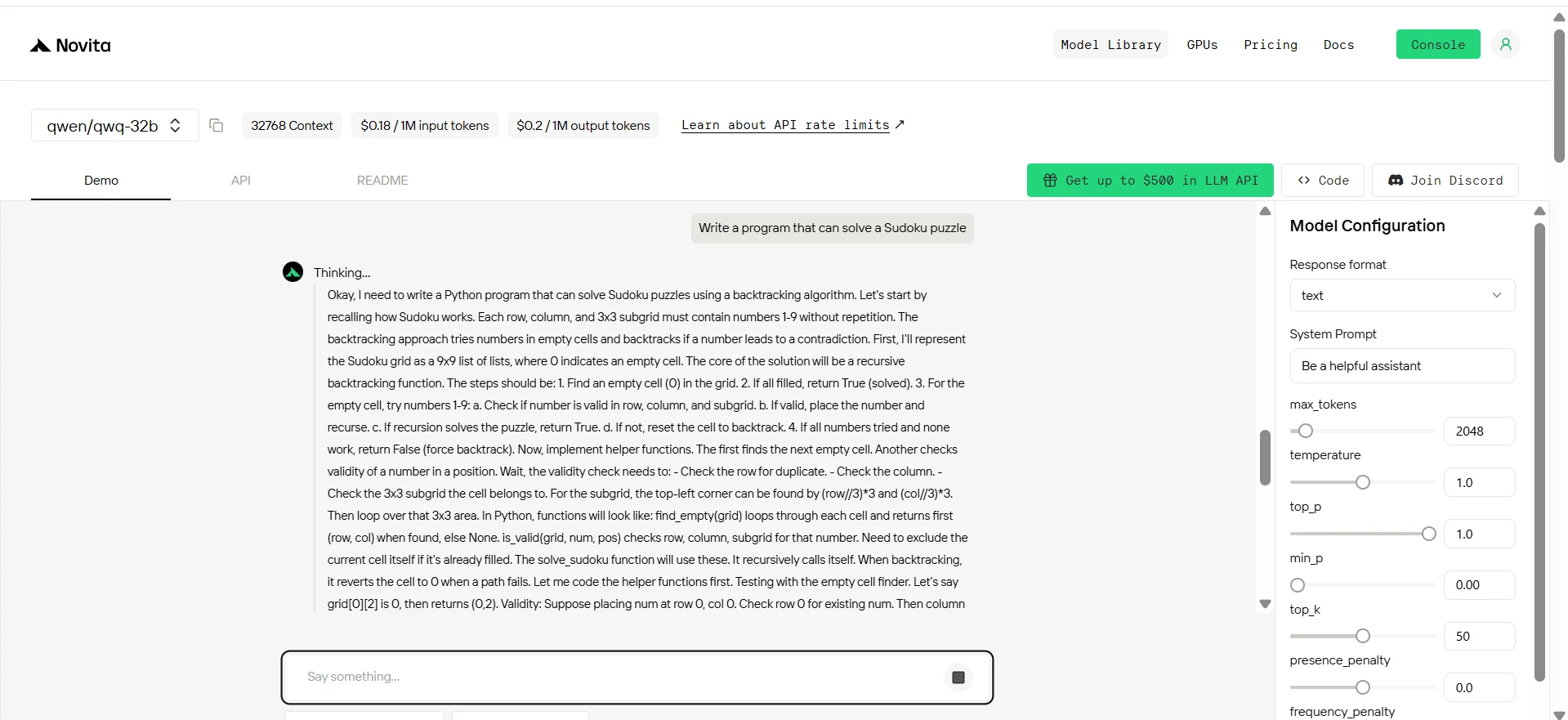Click the Model Configuration heading
Viewport: 1568px width, 720px height.
point(1367,226)
